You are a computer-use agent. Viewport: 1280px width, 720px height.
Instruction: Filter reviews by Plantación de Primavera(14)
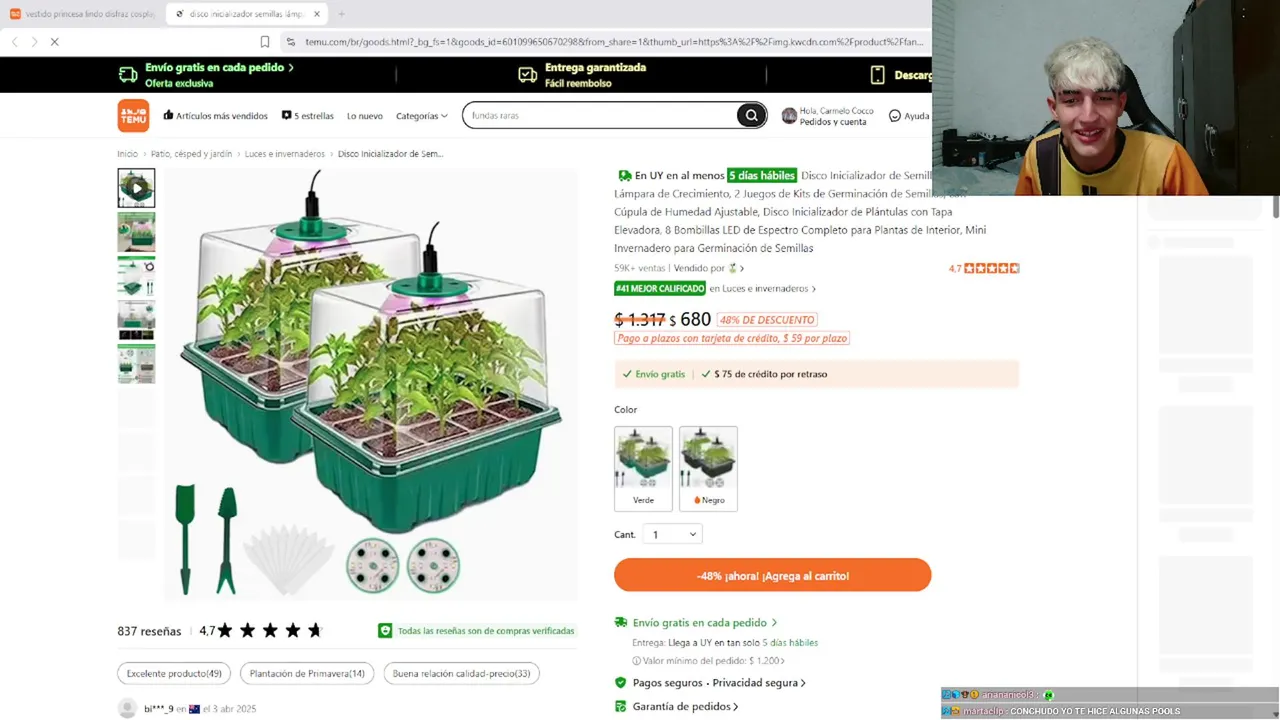coord(307,674)
